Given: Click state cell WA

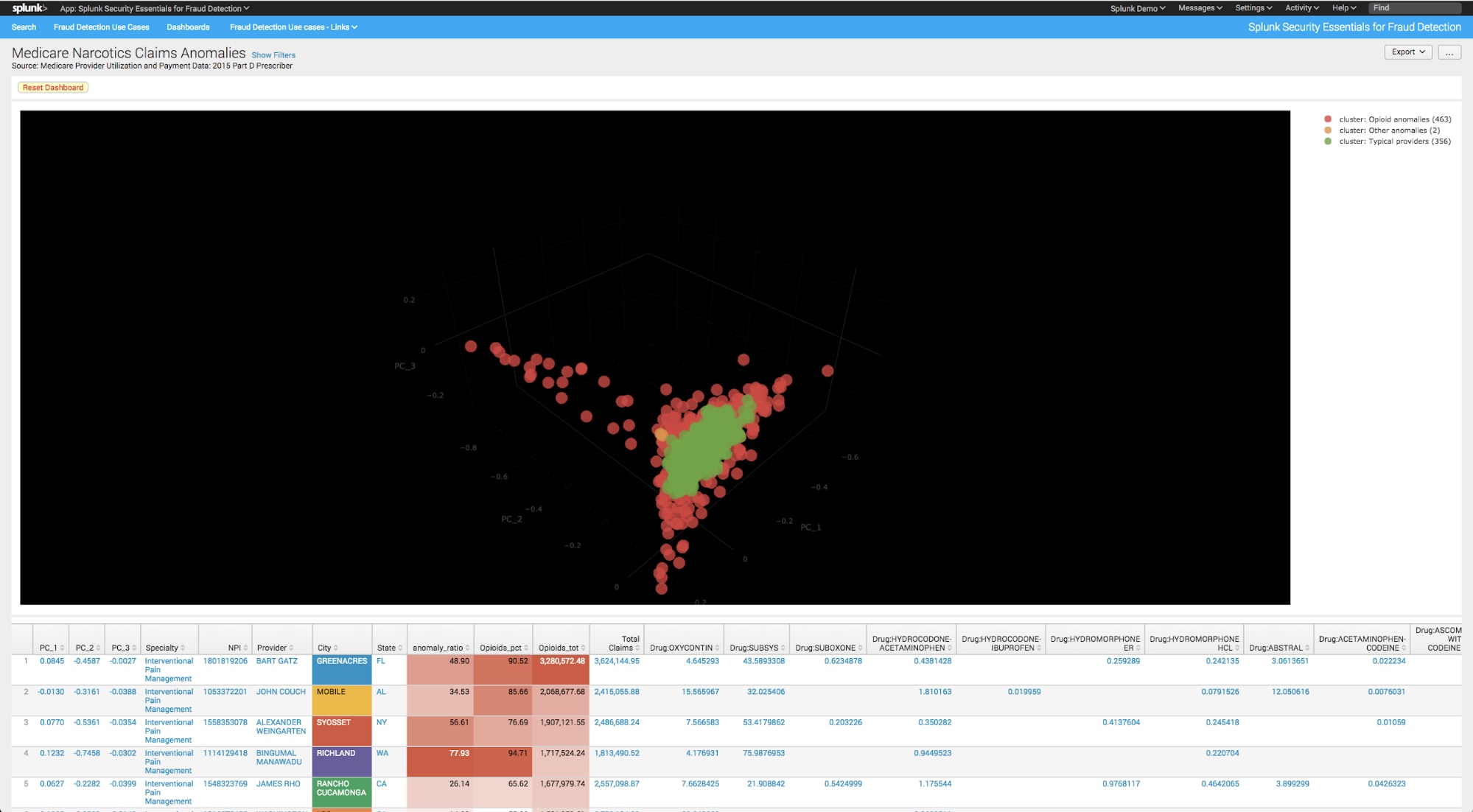Looking at the screenshot, I should pyautogui.click(x=382, y=753).
